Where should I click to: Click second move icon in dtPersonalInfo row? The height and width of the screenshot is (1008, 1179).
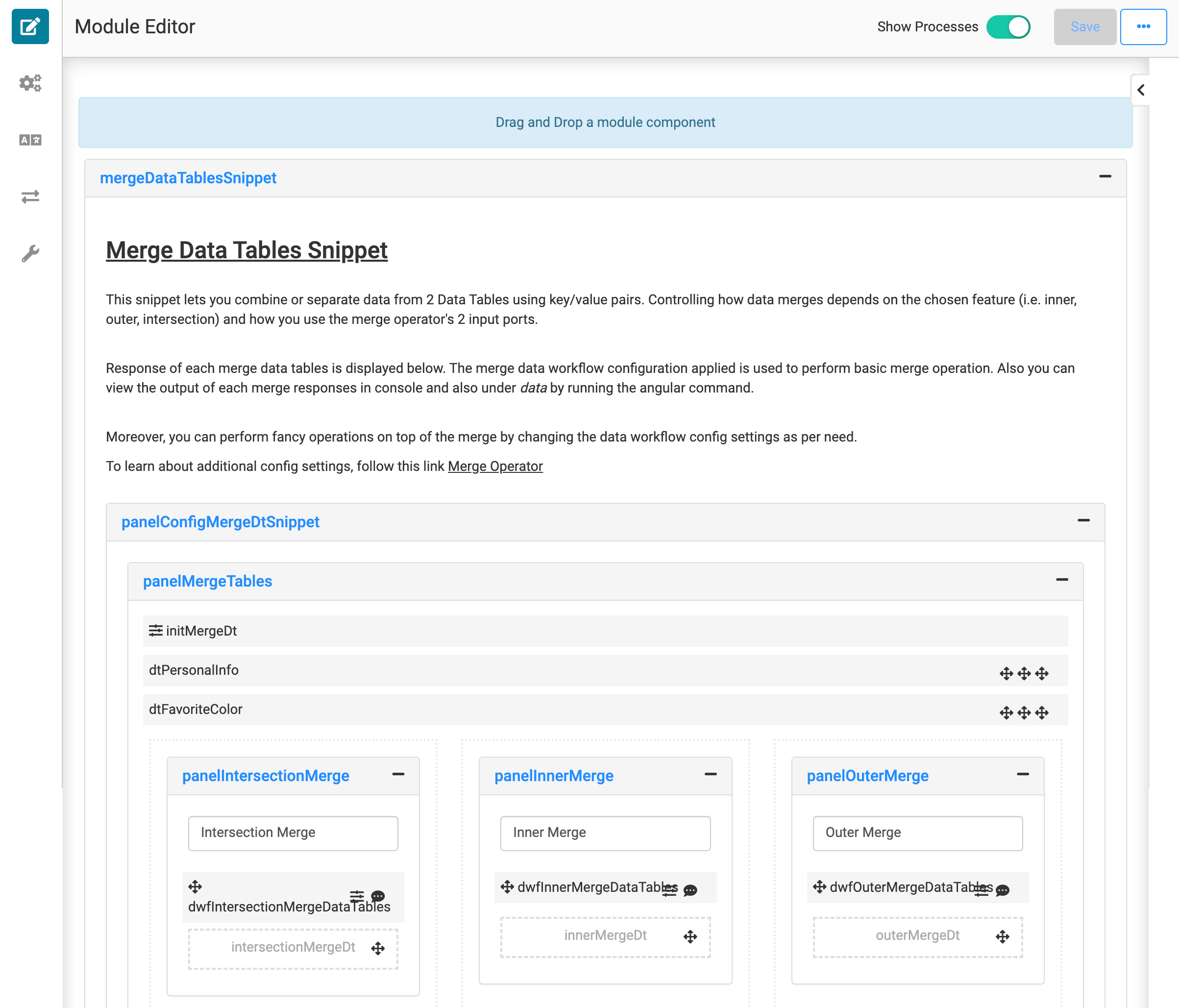tap(1024, 674)
